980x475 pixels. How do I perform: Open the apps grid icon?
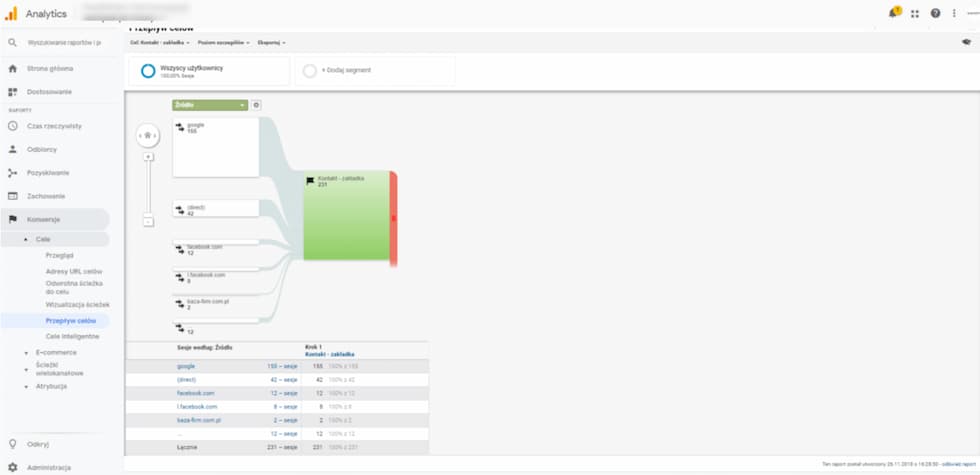[x=915, y=13]
